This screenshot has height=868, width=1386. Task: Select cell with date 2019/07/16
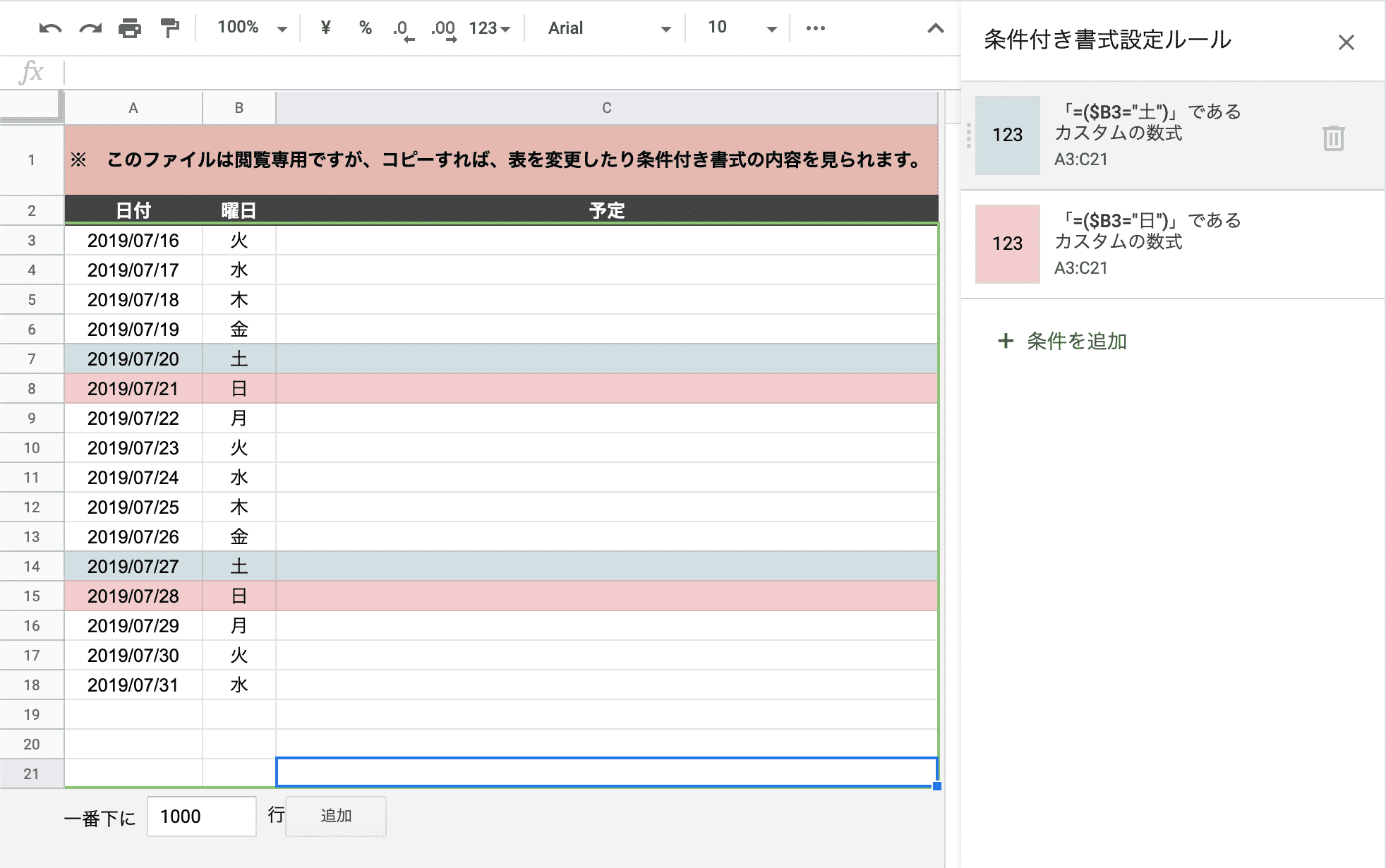pyautogui.click(x=133, y=241)
